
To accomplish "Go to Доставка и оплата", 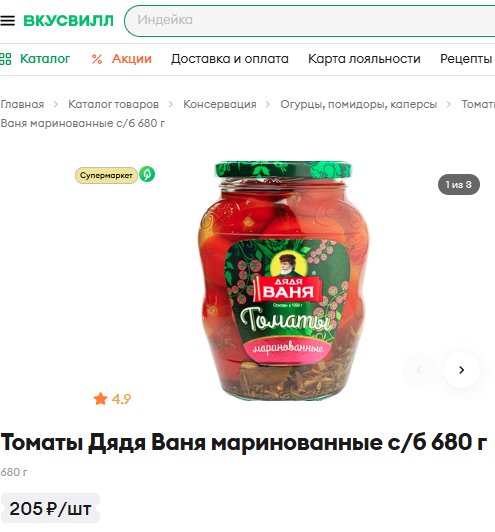I will tap(230, 59).
